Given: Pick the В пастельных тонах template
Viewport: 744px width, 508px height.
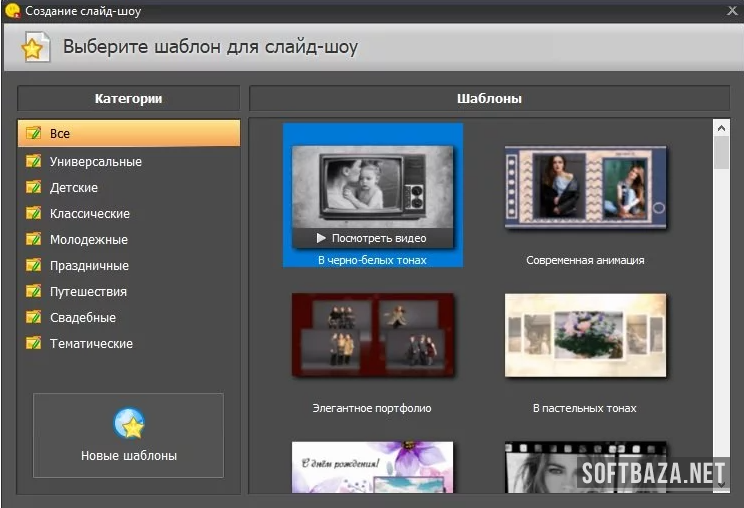Looking at the screenshot, I should click(x=585, y=336).
